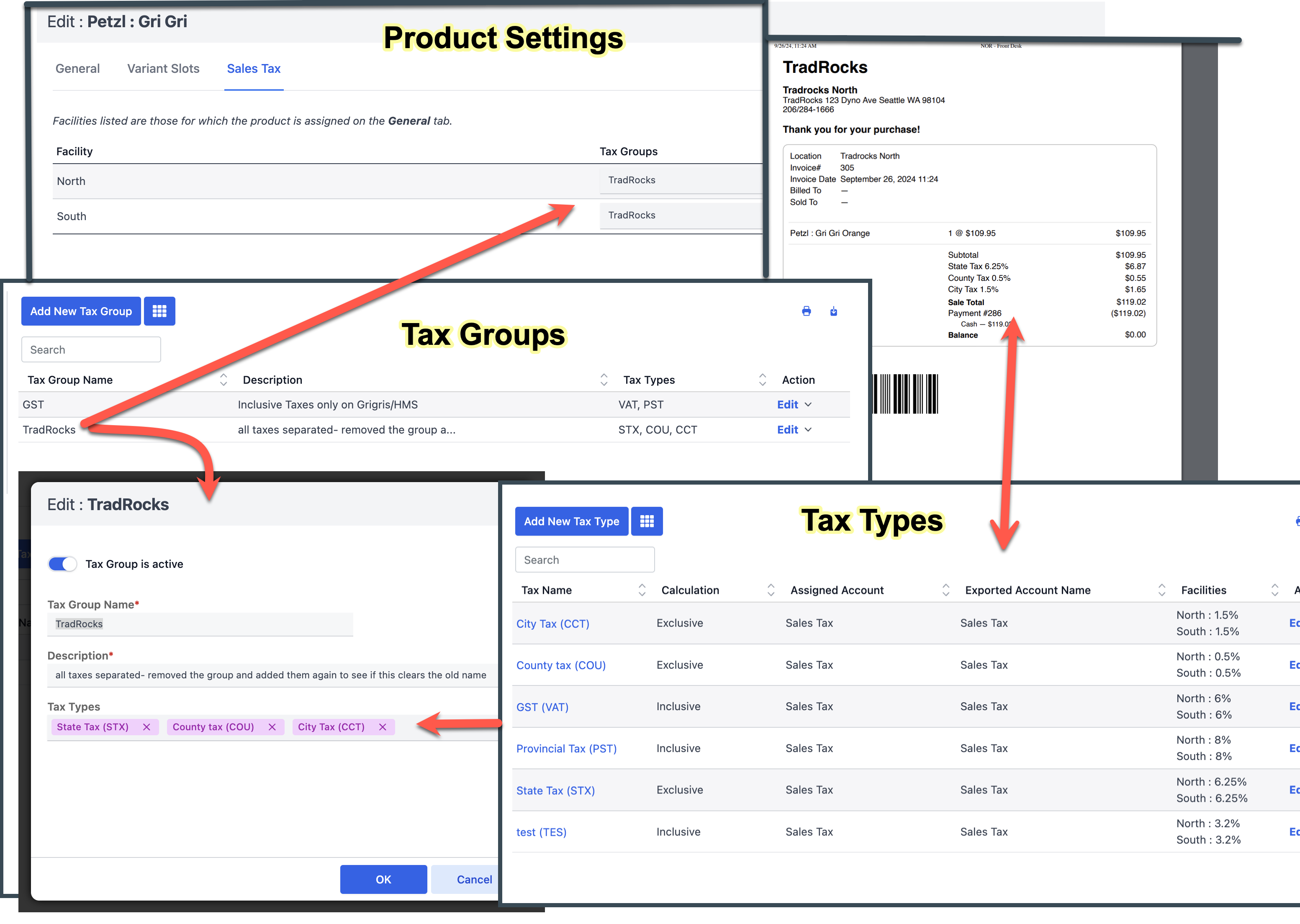This screenshot has width=1300, height=924.
Task: Open North facility Tax Groups selector
Action: point(681,180)
